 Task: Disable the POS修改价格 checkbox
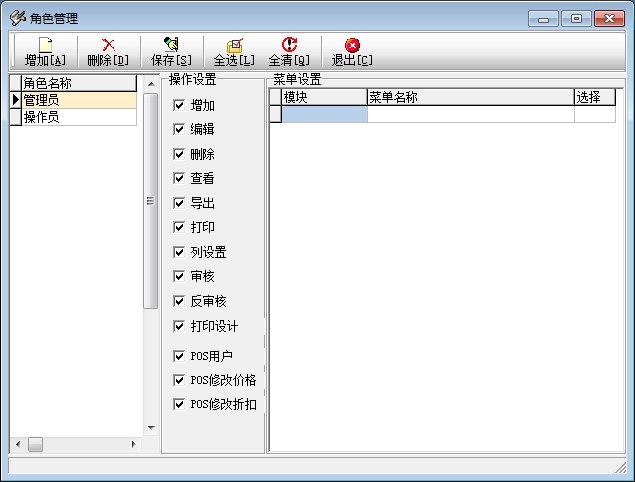pyautogui.click(x=179, y=380)
